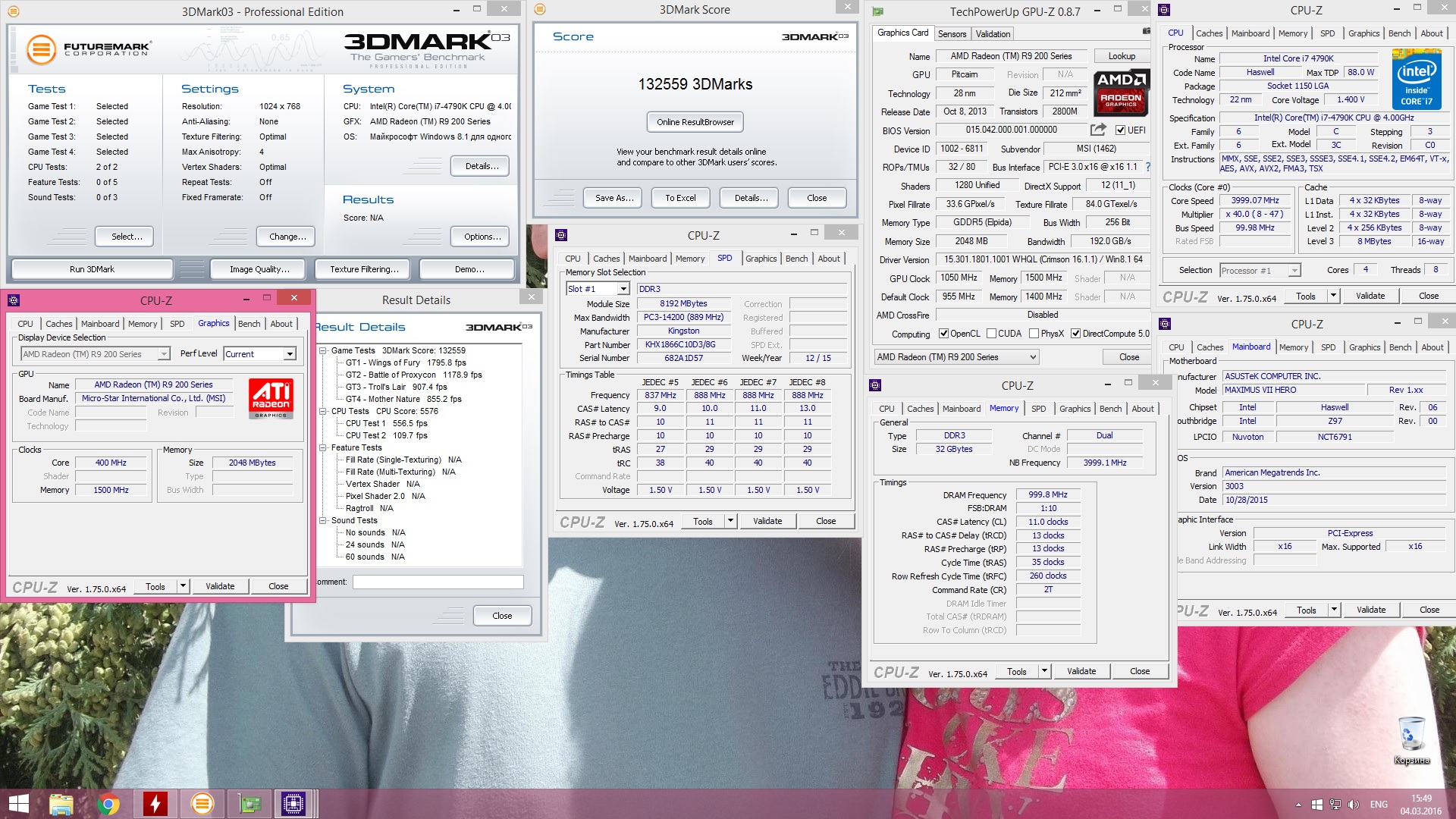The height and width of the screenshot is (819, 1456).
Task: Launch Google Chrome from the taskbar
Action: pyautogui.click(x=108, y=804)
